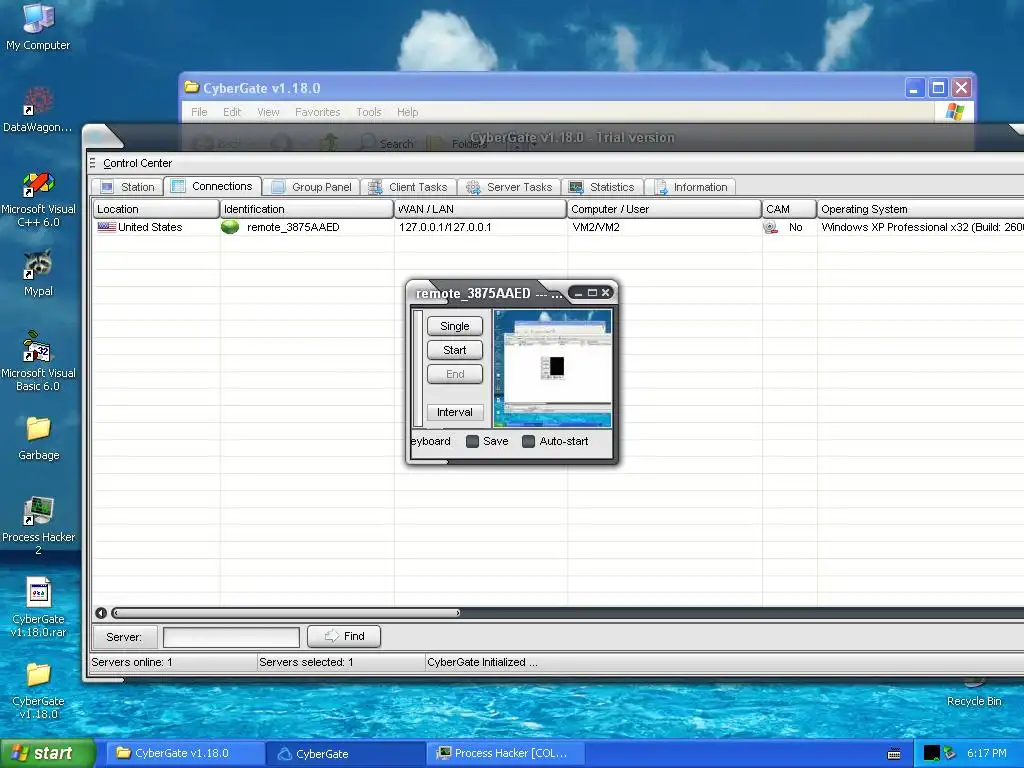
Task: Sort by the Identification column header
Action: pyautogui.click(x=306, y=209)
